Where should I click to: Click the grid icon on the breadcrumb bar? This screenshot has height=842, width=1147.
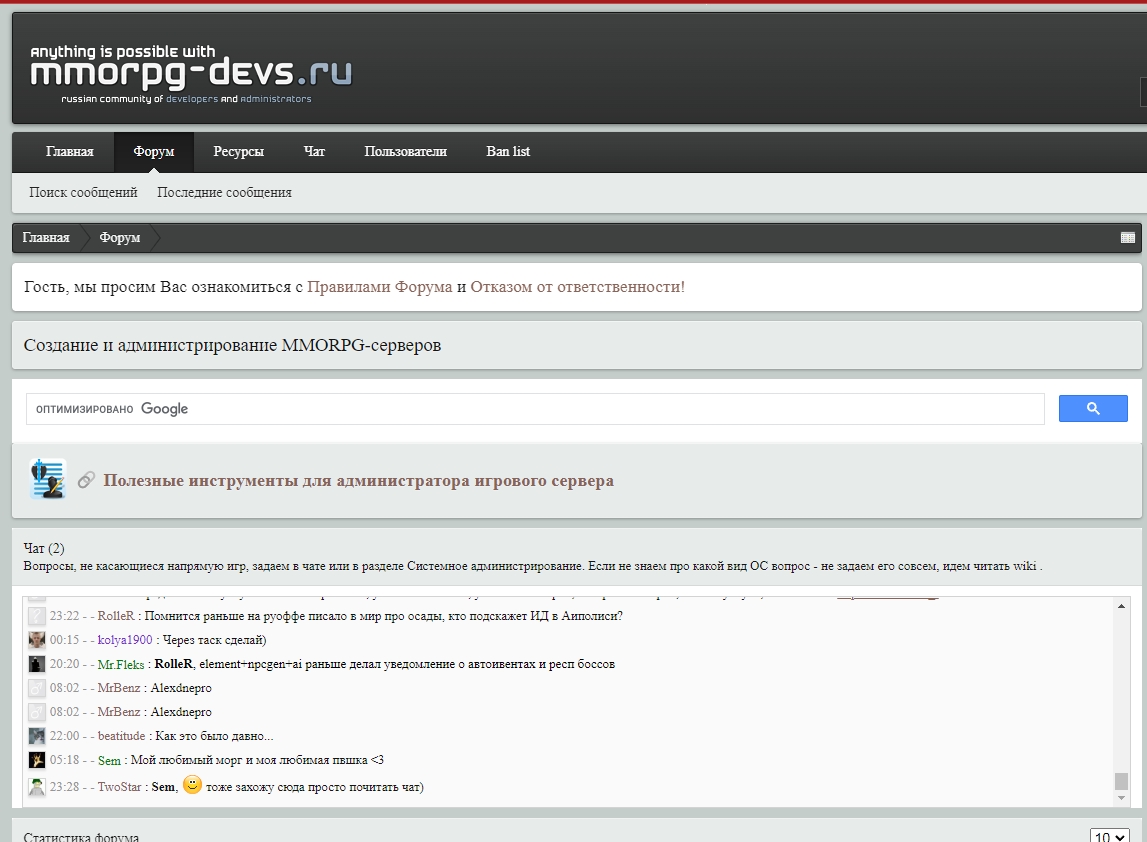(1128, 238)
